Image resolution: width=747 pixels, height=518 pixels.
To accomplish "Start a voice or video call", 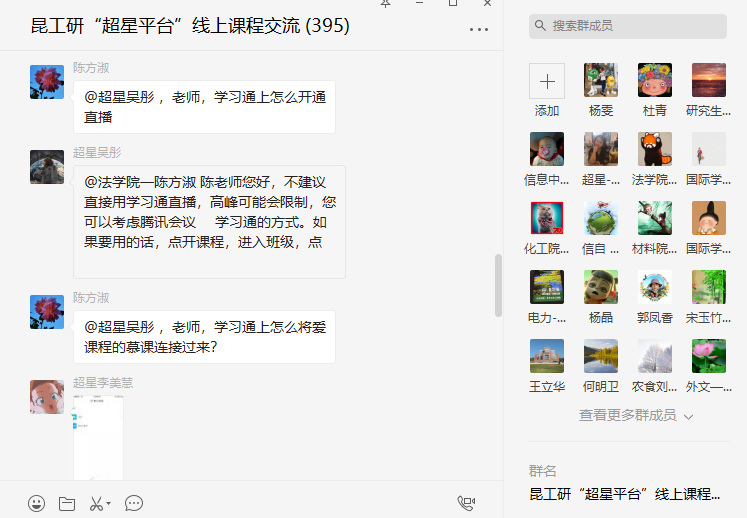I will coord(466,503).
